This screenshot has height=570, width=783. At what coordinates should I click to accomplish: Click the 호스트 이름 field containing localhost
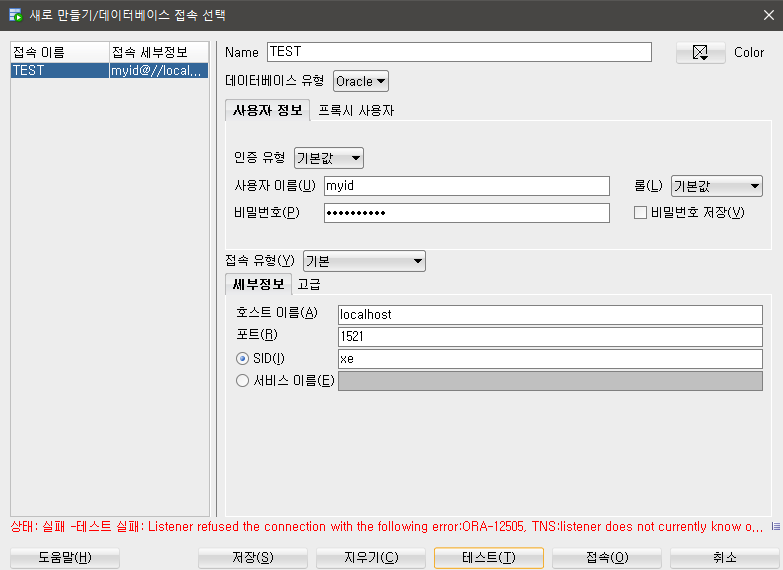550,315
